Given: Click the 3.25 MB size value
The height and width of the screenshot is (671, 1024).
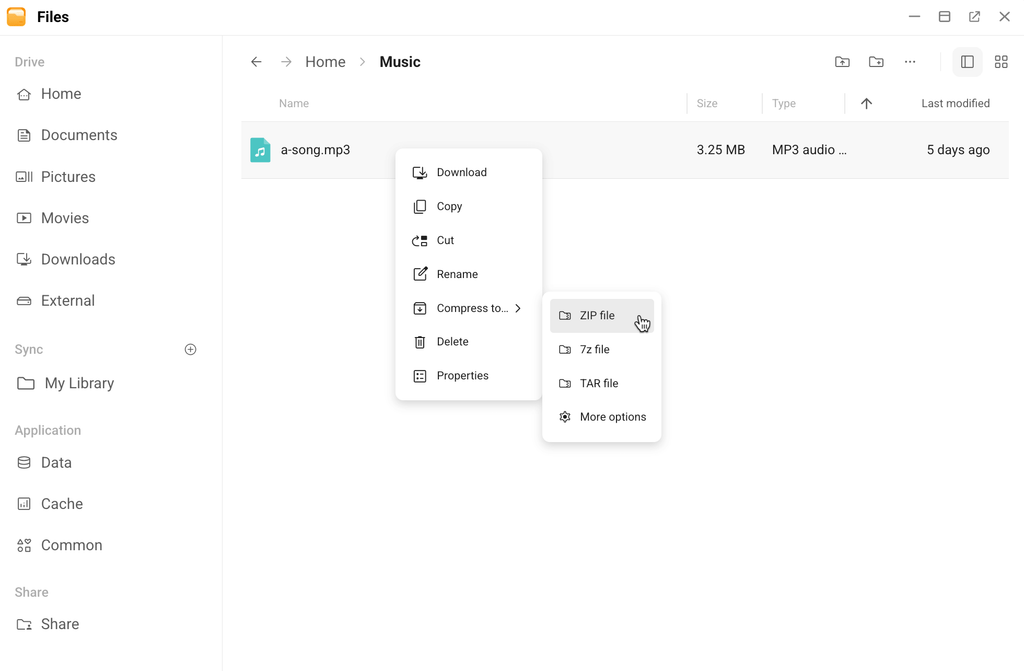Looking at the screenshot, I should [720, 150].
